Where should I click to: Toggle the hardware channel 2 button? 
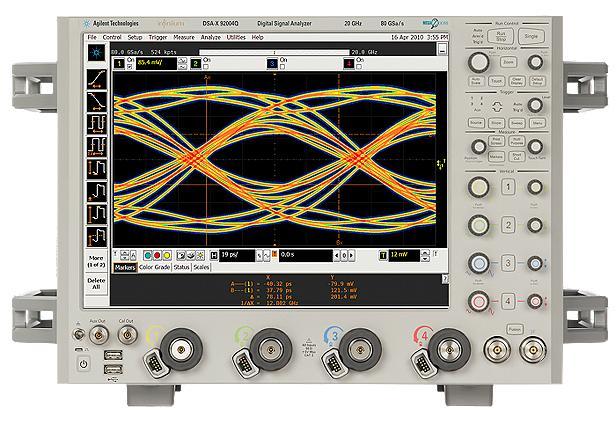pos(508,225)
